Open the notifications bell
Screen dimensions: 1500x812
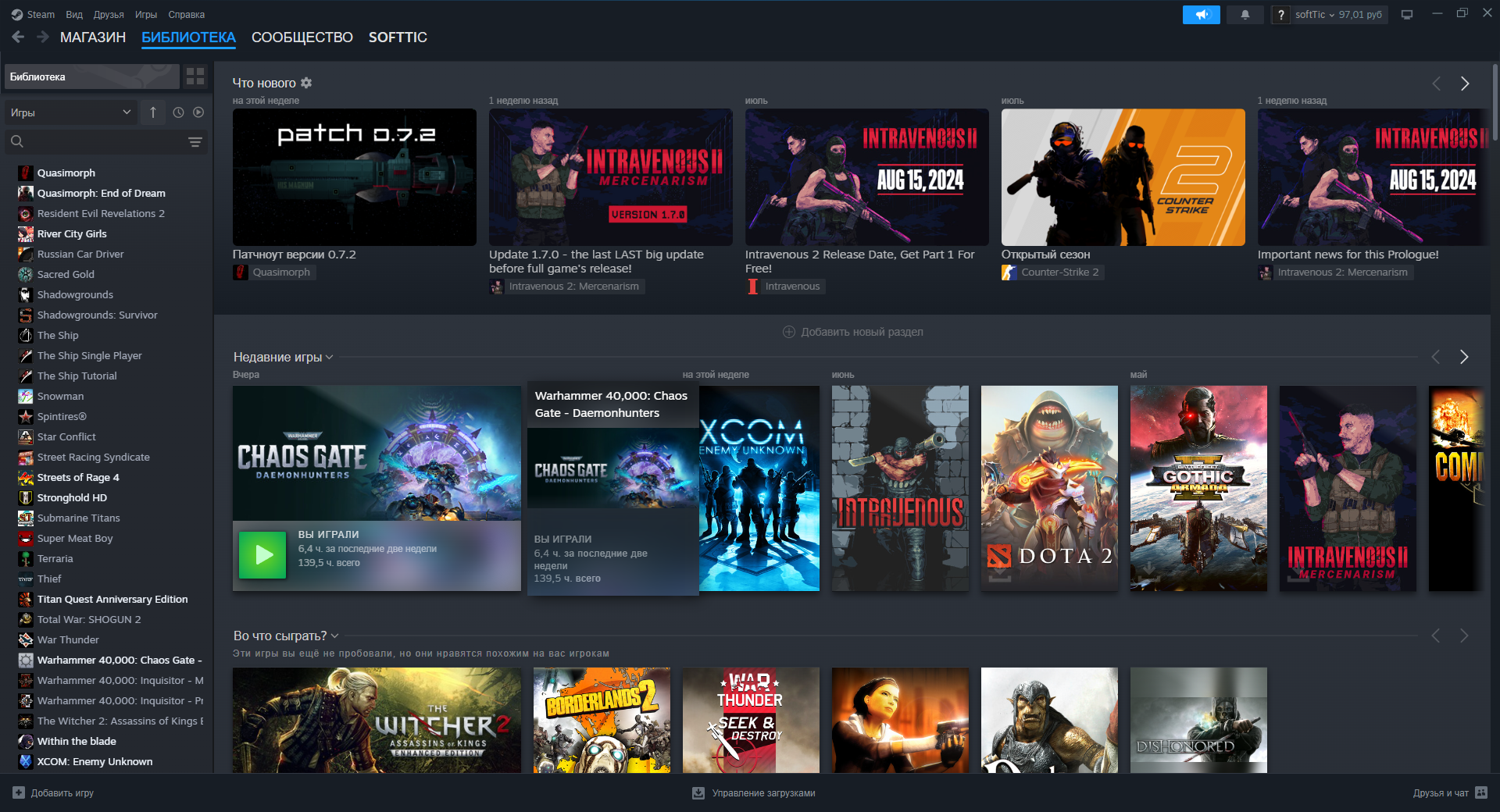click(1245, 15)
